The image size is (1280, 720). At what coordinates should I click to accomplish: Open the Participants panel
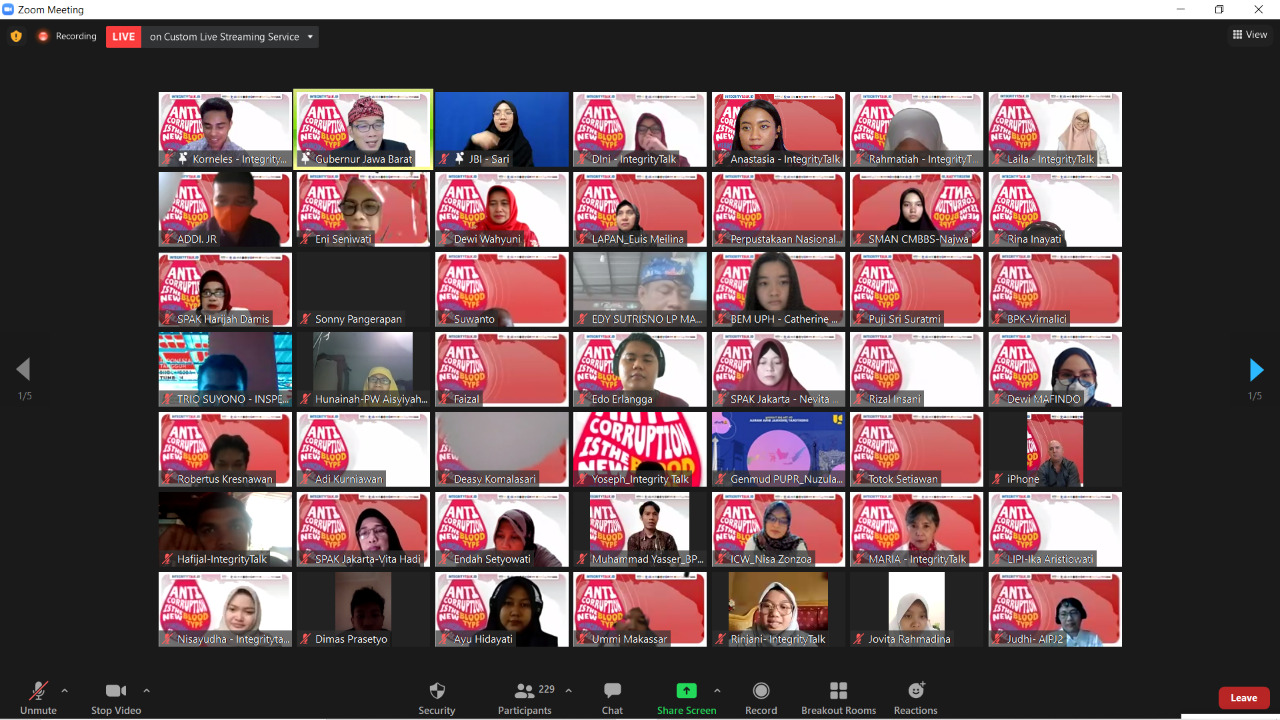pos(525,692)
